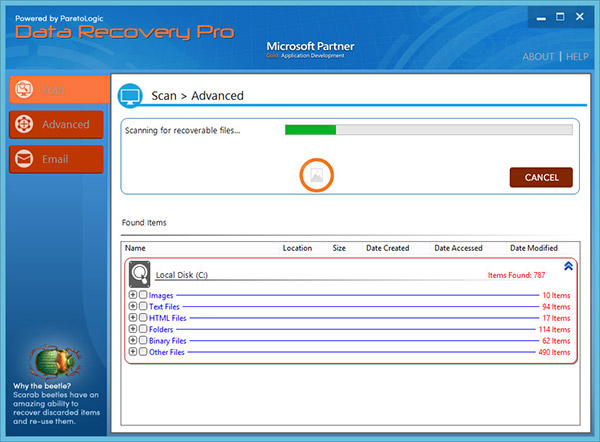Switch to the Email tab
Image resolution: width=600 pixels, height=442 pixels.
[x=57, y=159]
